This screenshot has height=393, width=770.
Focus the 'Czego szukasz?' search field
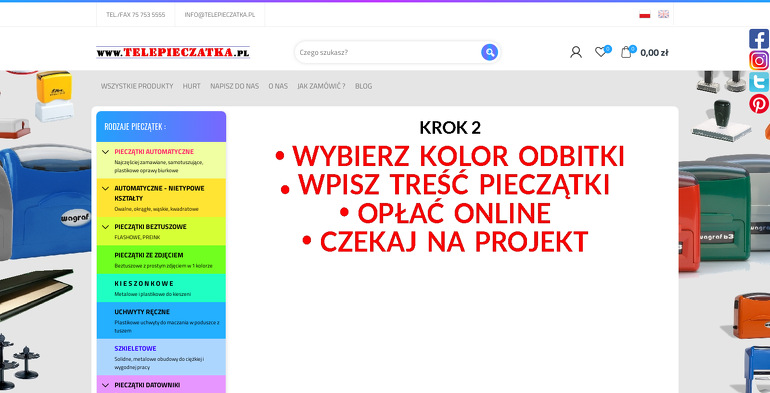(388, 52)
